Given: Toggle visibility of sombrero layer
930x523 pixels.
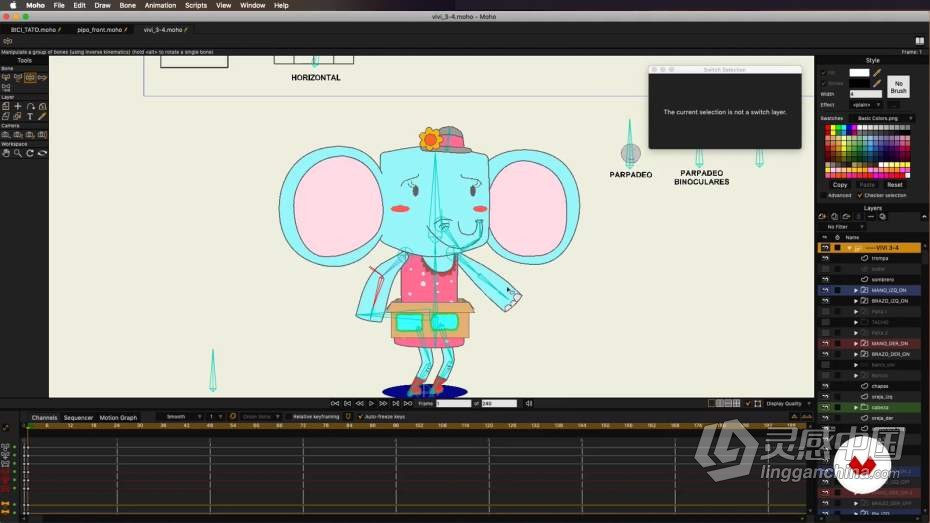Looking at the screenshot, I should (x=825, y=279).
